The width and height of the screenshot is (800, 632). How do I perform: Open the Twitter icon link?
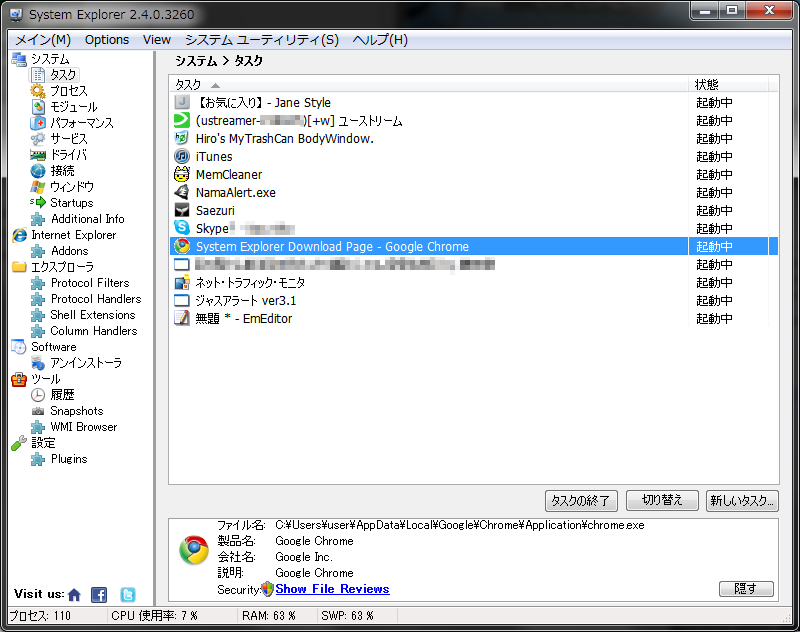[128, 595]
